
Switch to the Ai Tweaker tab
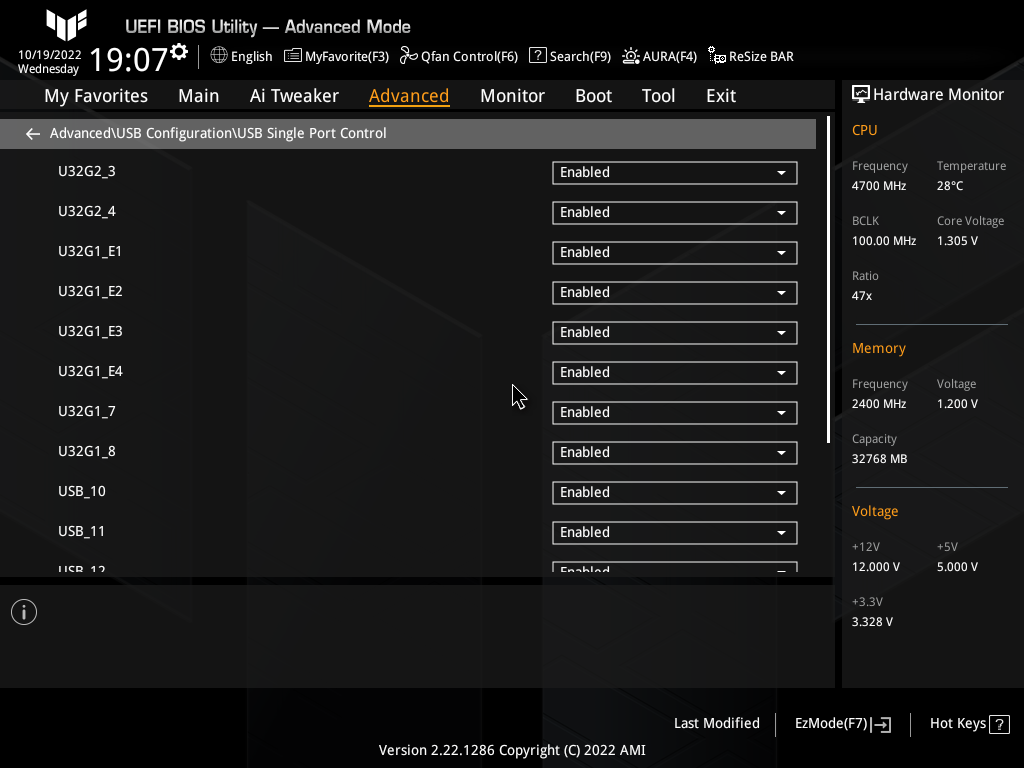[x=294, y=95]
